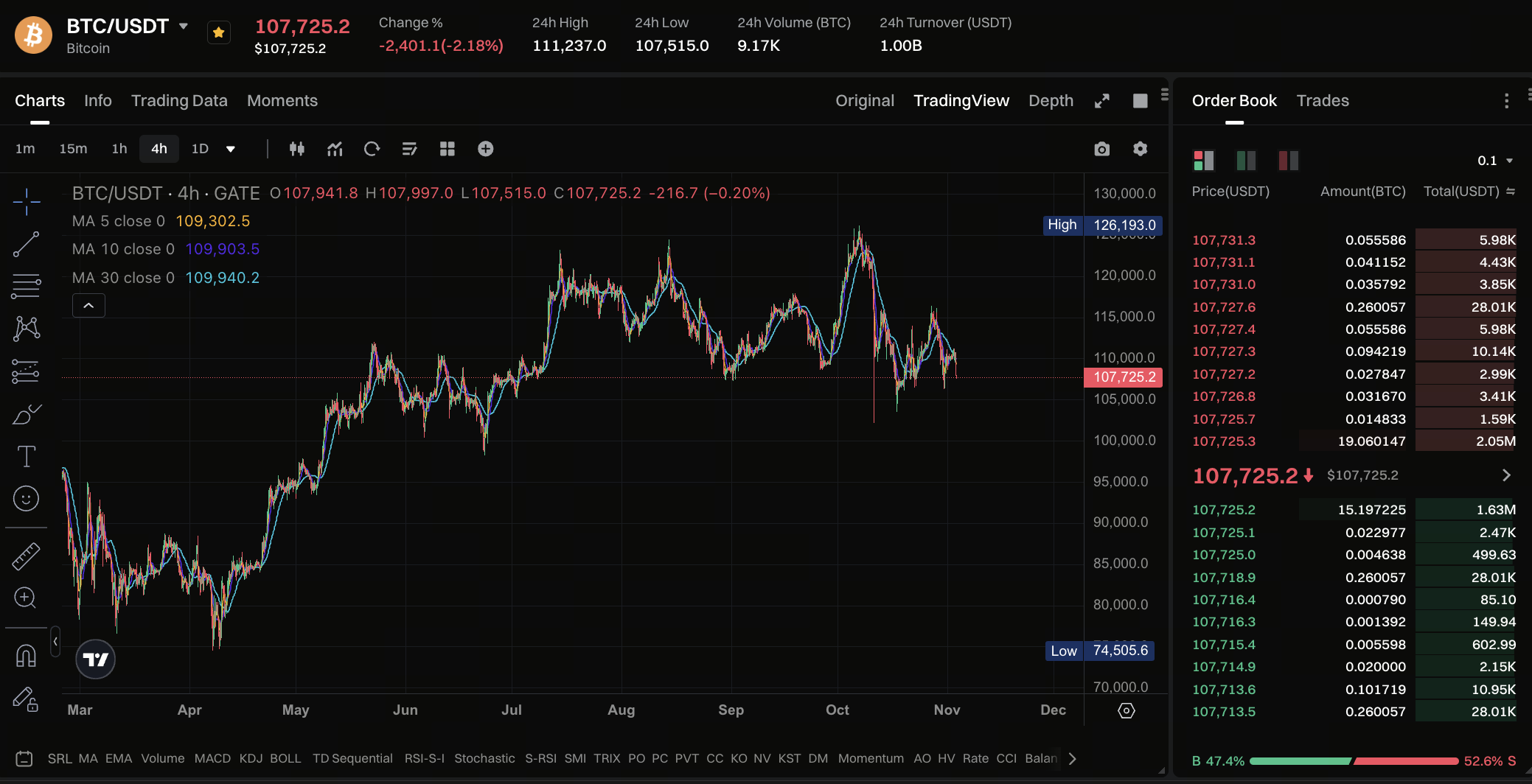The height and width of the screenshot is (784, 1532).
Task: Set timeframe to 1m
Action: [25, 149]
